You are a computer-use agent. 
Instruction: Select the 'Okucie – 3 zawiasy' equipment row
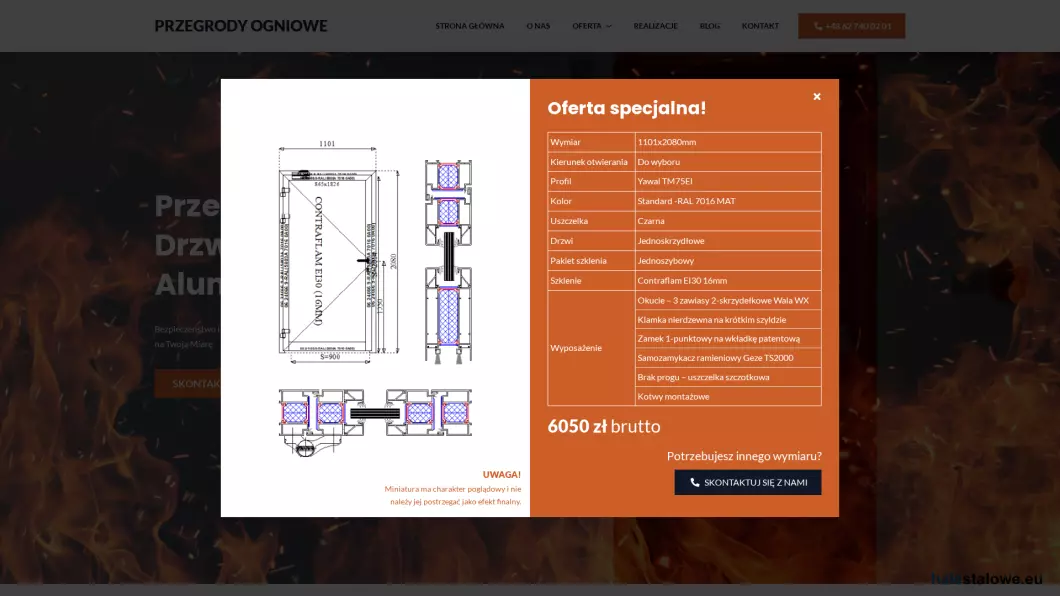[728, 301]
